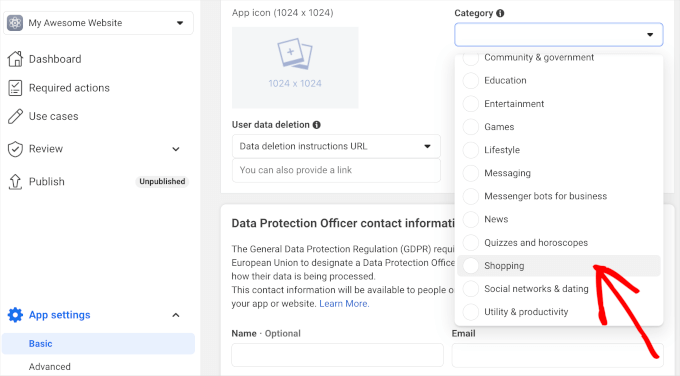Select the Education radio option
The height and width of the screenshot is (376, 680).
click(471, 80)
